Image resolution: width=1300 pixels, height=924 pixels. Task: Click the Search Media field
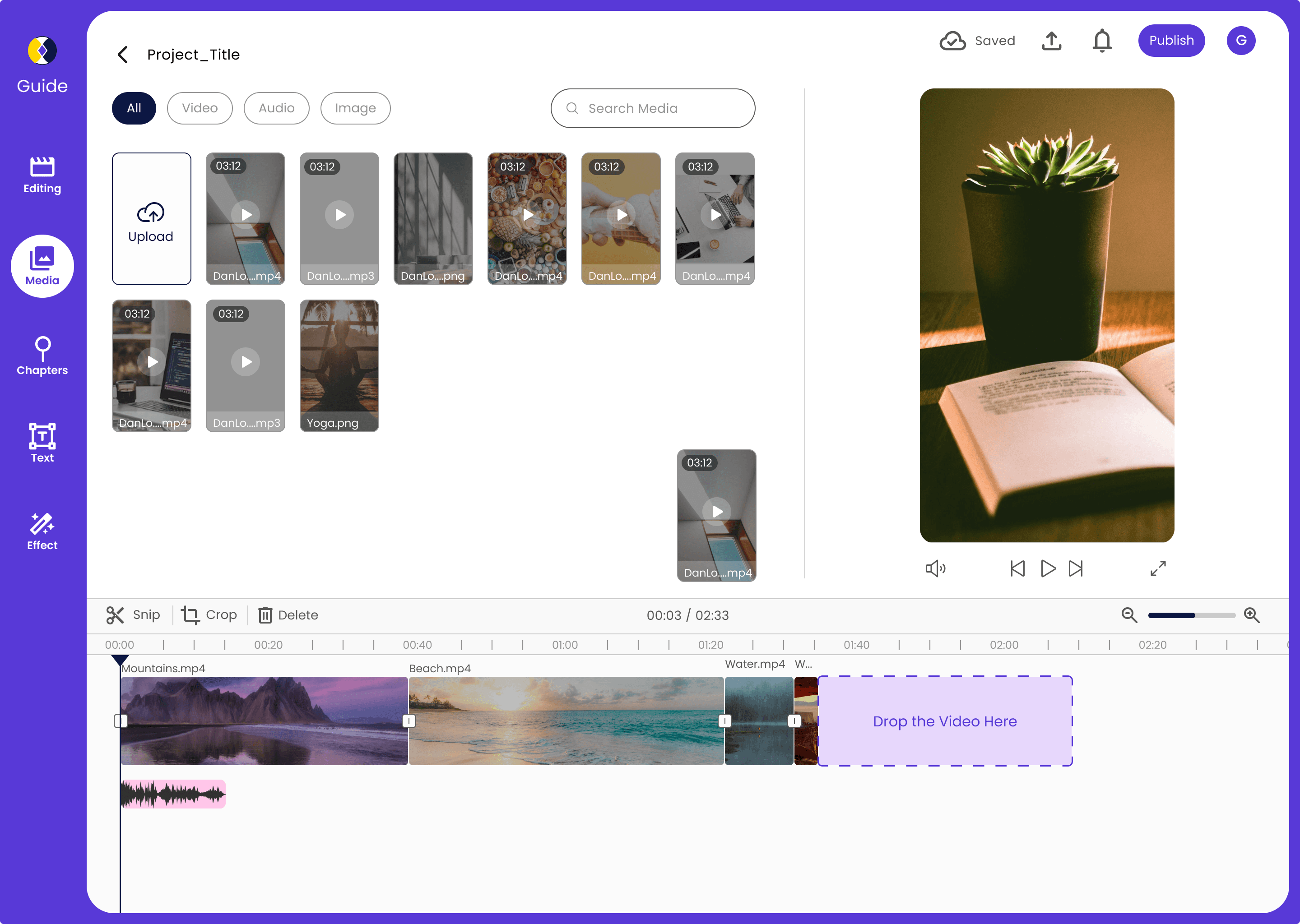[652, 108]
